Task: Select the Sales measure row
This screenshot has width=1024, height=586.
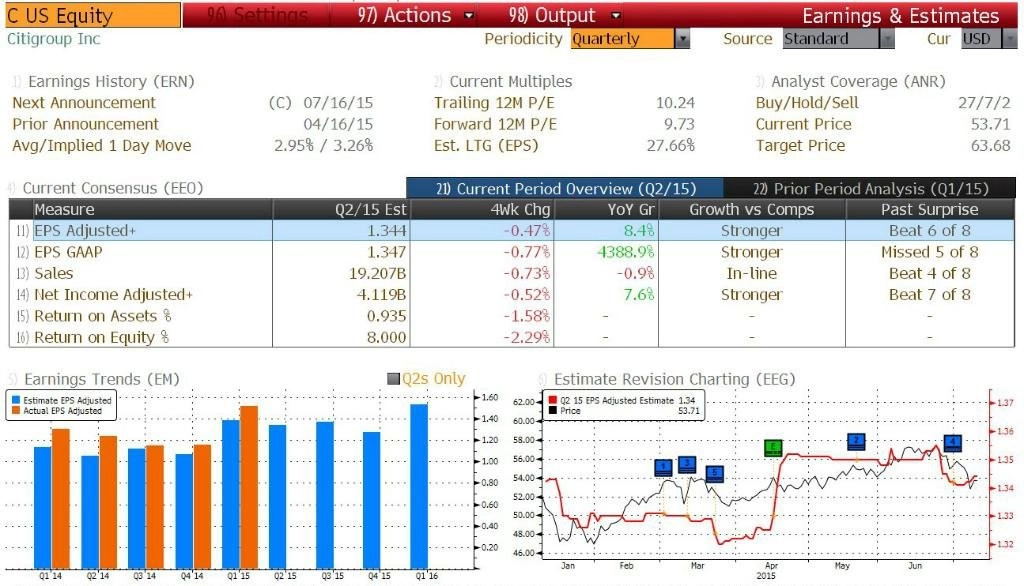Action: 512,274
